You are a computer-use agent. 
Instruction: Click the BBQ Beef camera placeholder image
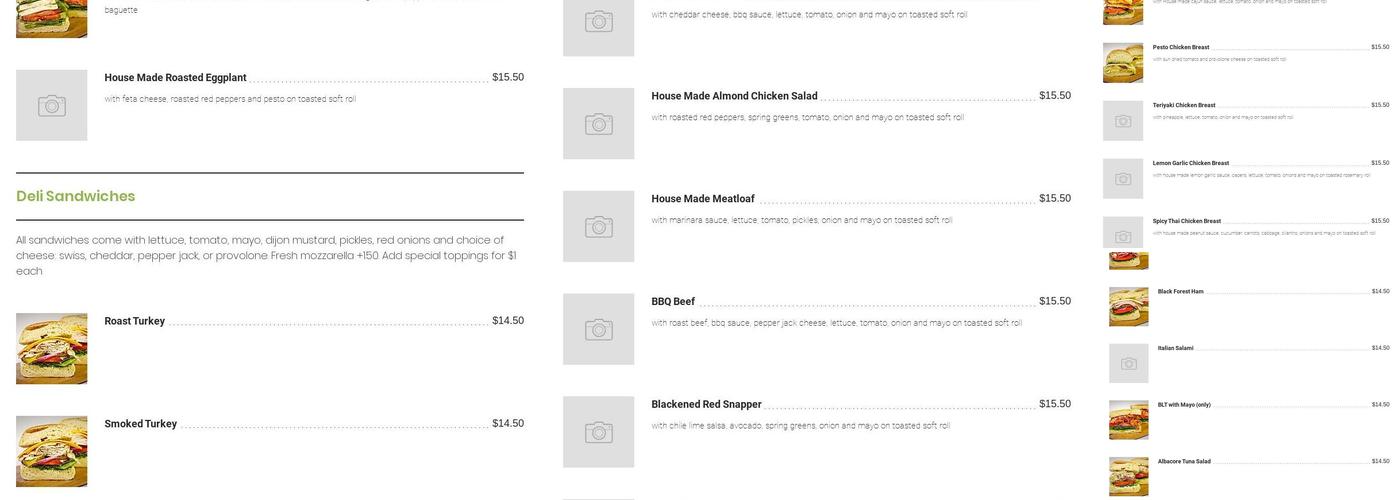pyautogui.click(x=598, y=329)
